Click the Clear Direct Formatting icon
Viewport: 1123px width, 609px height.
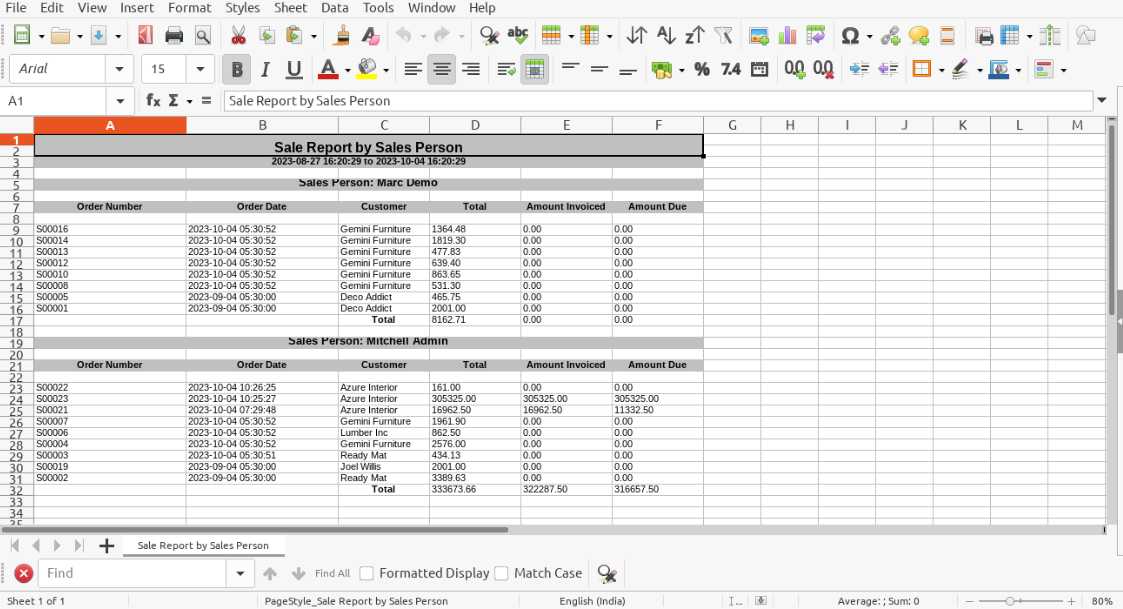[x=370, y=35]
